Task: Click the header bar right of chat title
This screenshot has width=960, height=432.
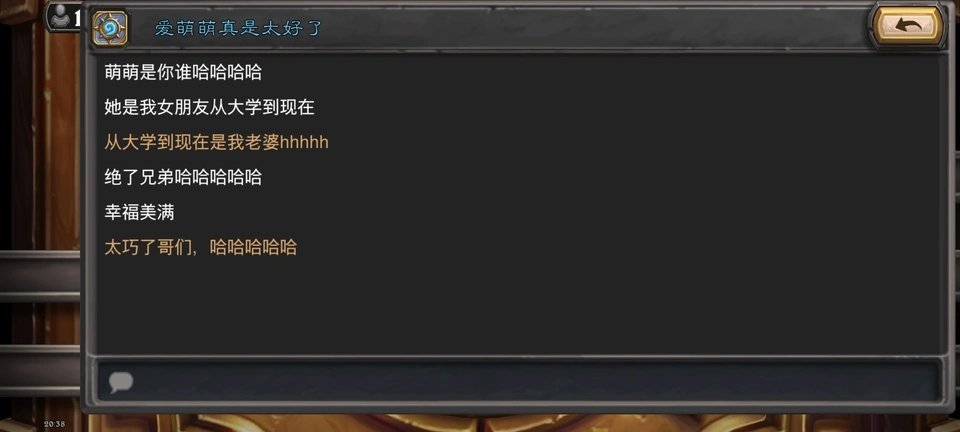Action: (x=594, y=28)
